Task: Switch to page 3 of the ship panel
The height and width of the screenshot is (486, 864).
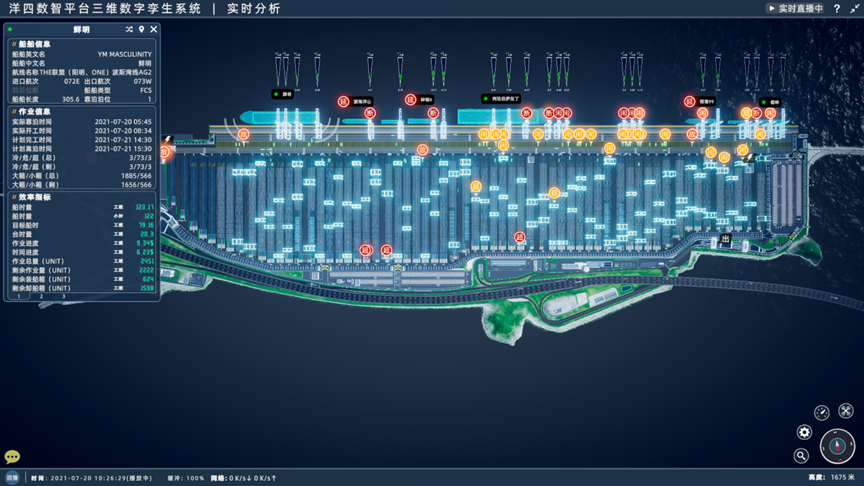Action: tap(63, 296)
